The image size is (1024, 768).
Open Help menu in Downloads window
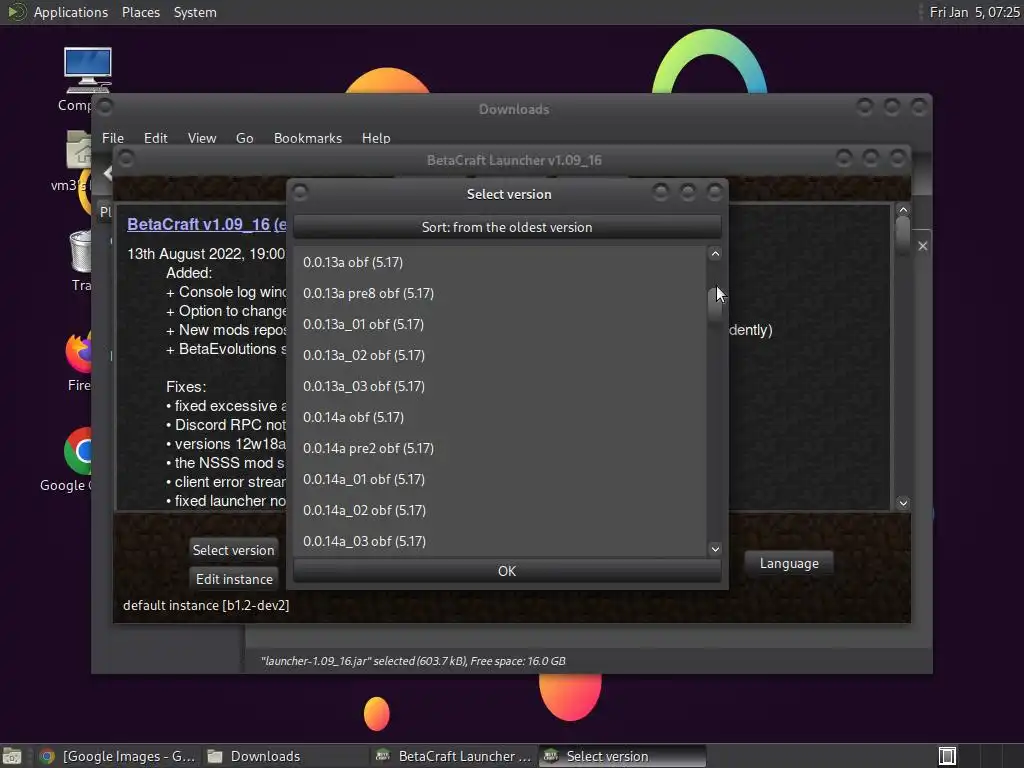coord(376,138)
